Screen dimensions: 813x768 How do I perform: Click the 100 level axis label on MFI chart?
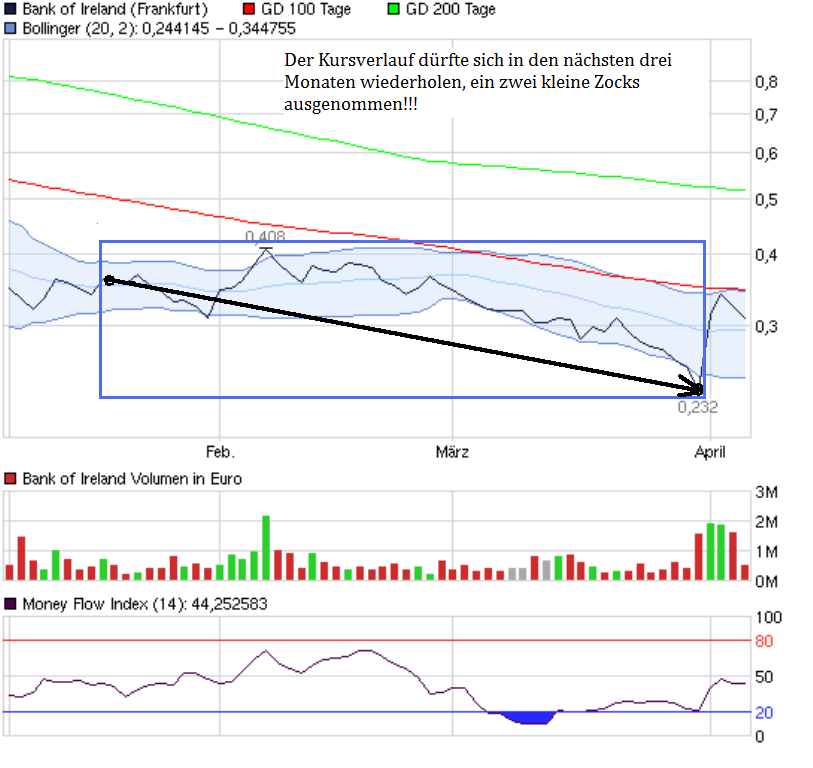coord(768,618)
